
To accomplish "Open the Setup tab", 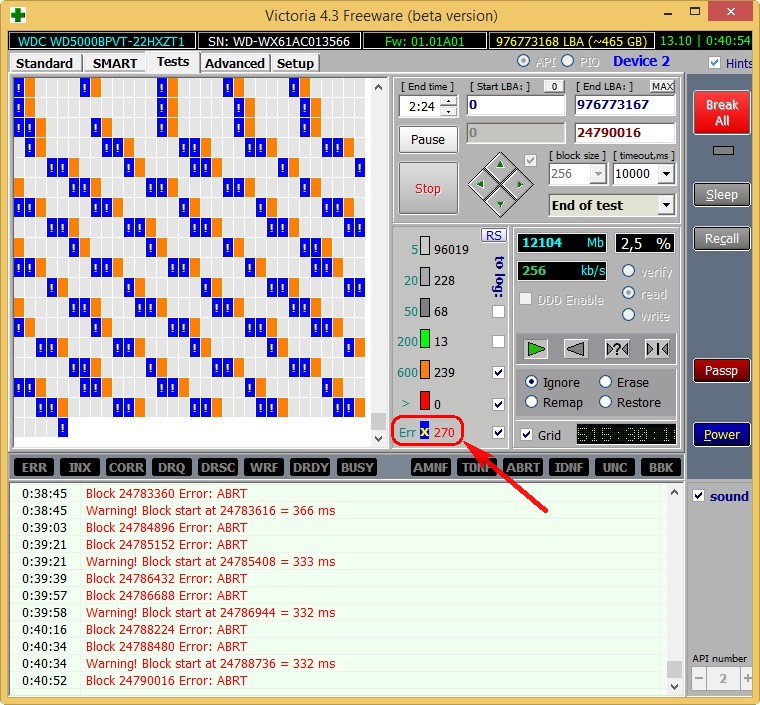I will click(295, 63).
